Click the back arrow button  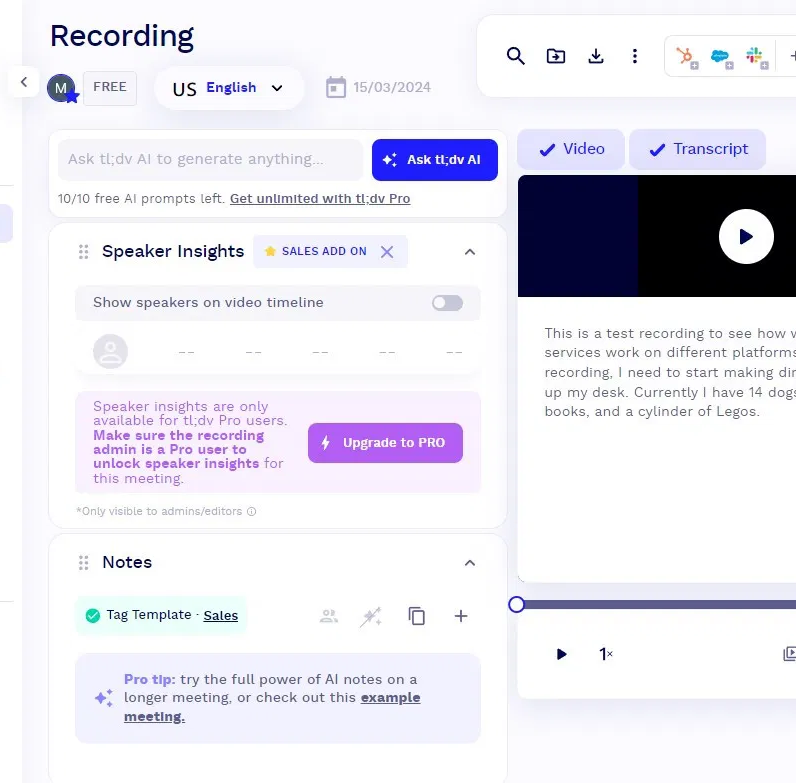(24, 82)
